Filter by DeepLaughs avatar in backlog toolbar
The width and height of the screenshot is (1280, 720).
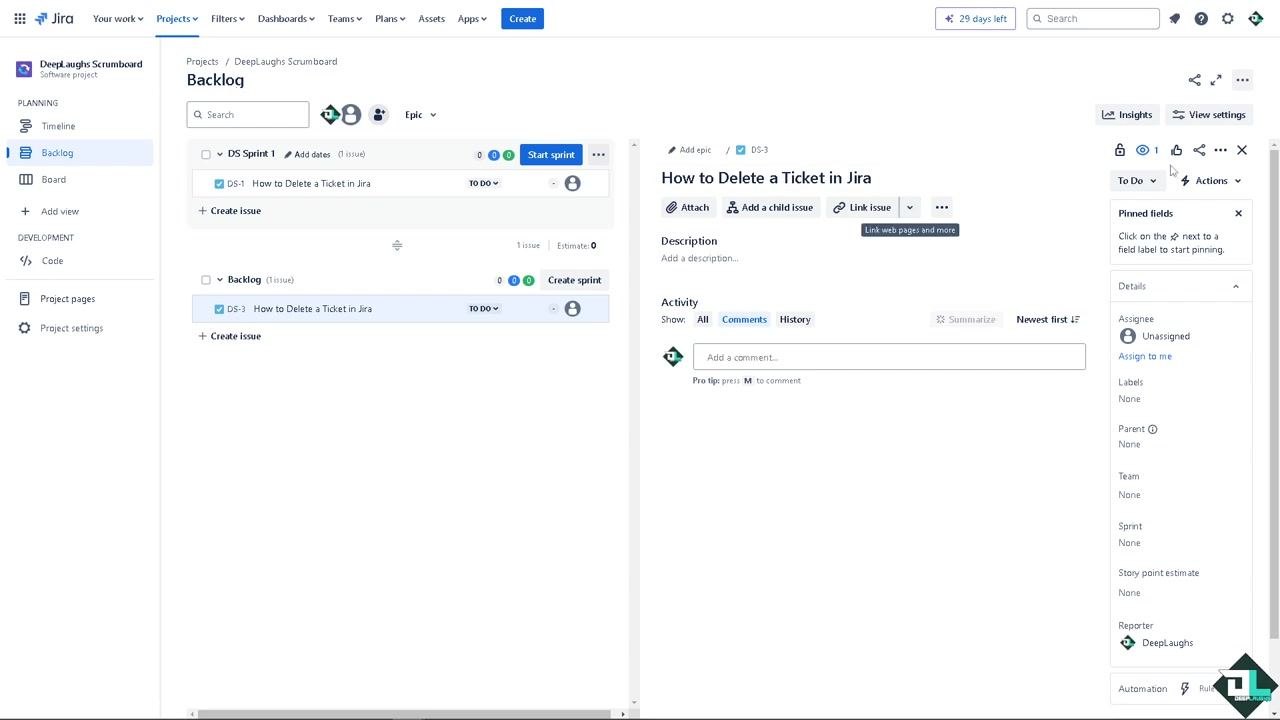tap(329, 115)
